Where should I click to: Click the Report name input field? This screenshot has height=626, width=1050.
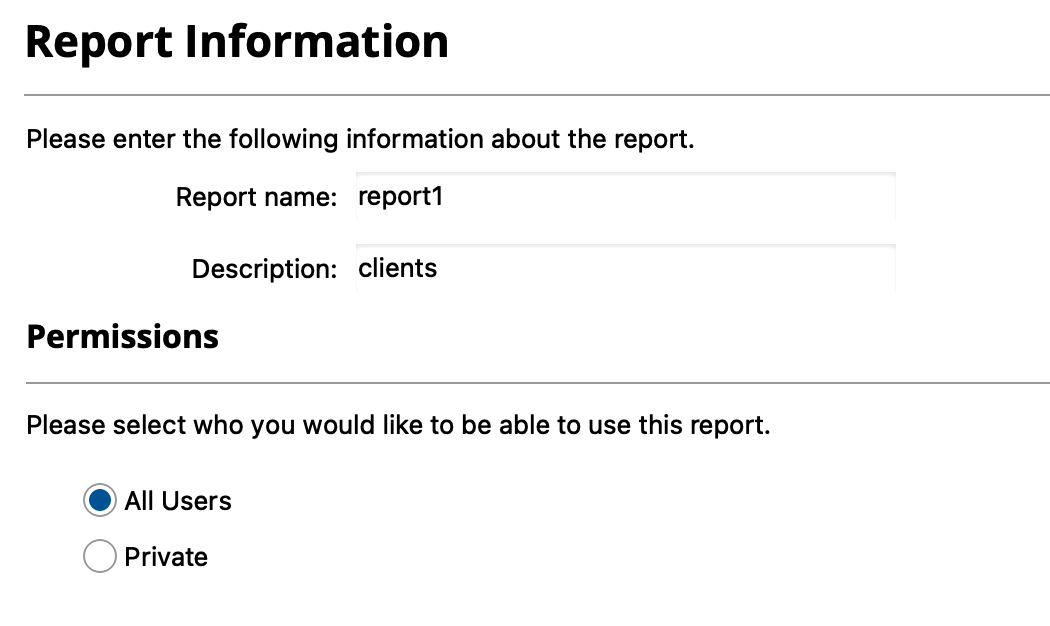pyautogui.click(x=625, y=197)
